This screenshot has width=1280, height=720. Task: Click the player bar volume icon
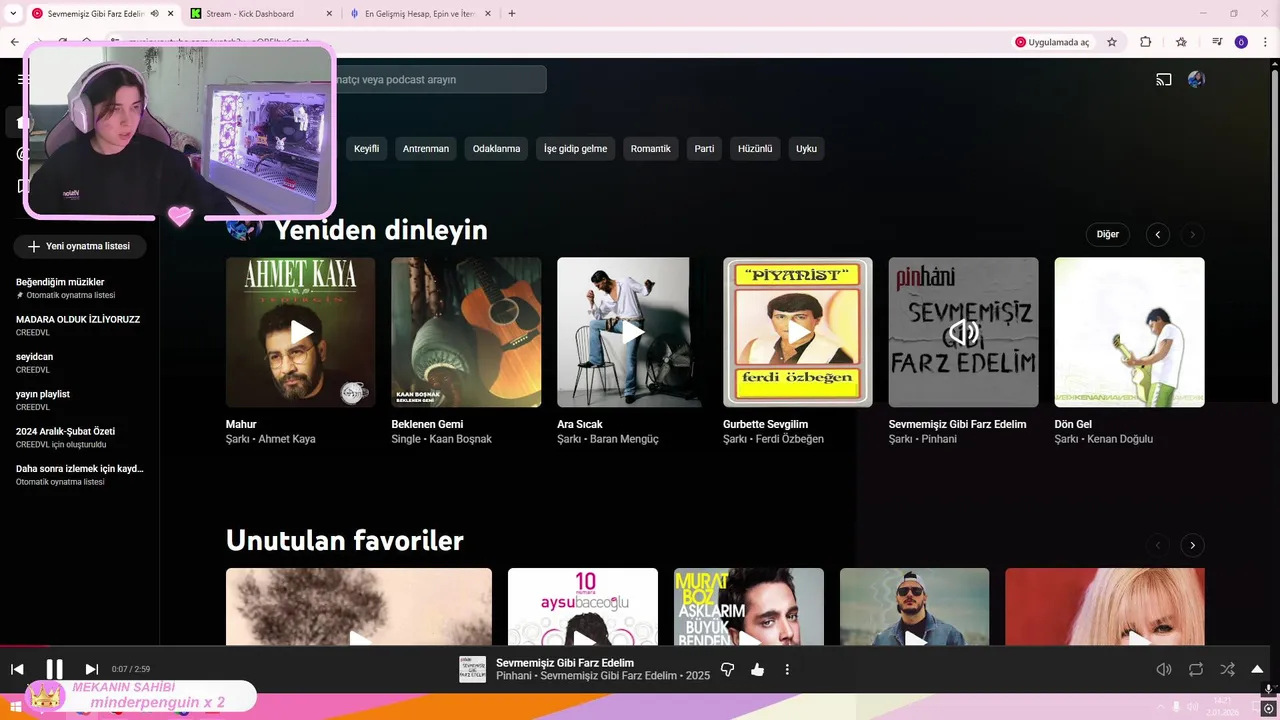(1164, 669)
